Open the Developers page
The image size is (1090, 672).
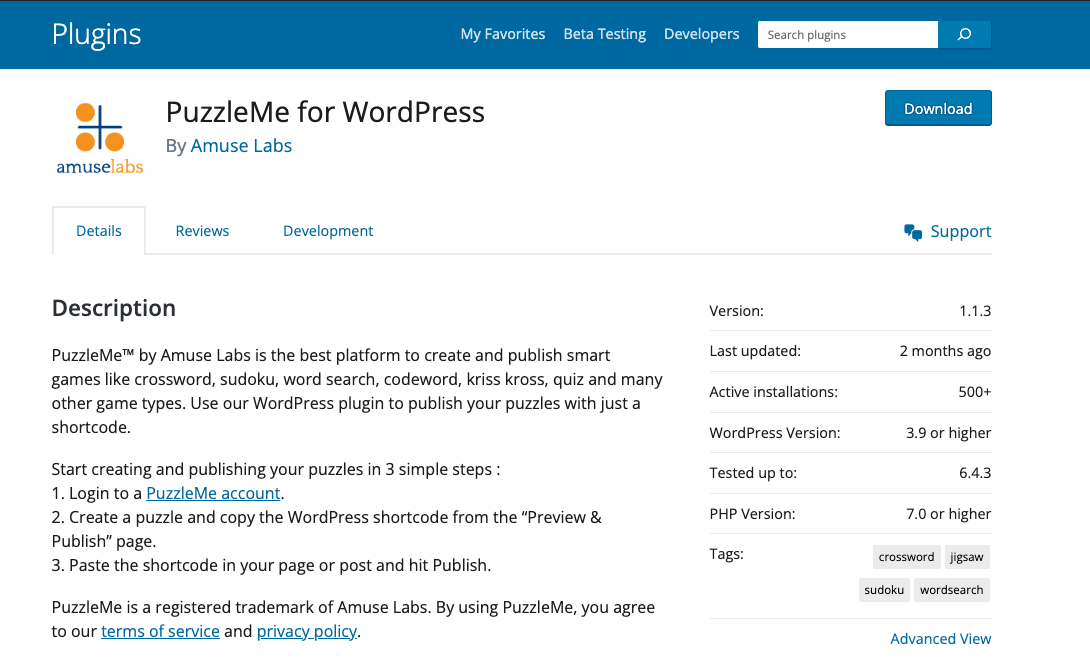(701, 33)
